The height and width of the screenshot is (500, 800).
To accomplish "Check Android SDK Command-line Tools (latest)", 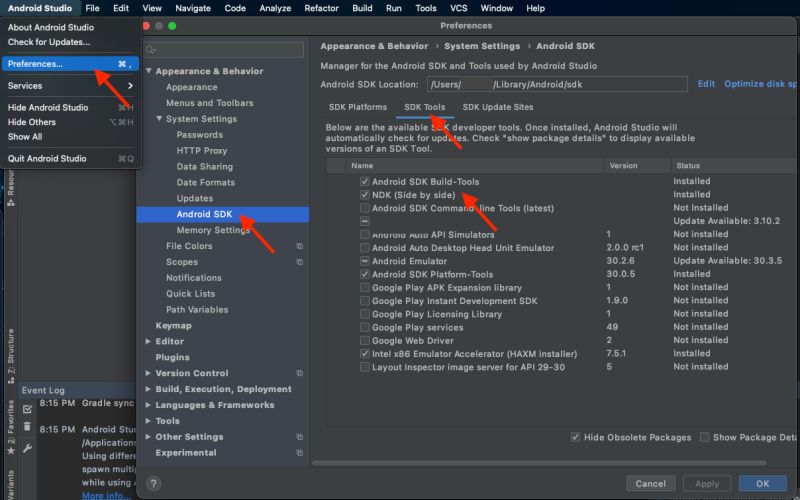I will pos(364,208).
